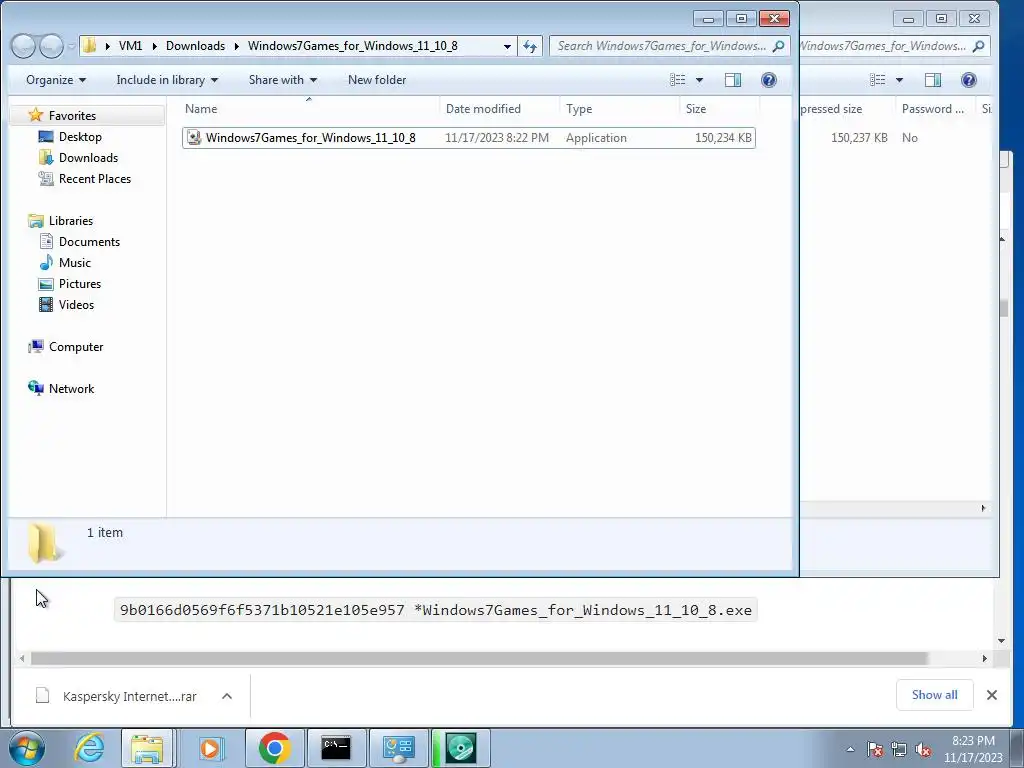The height and width of the screenshot is (768, 1024).
Task: Expand the arrow after Downloads breadcrumb
Action: [x=236, y=46]
